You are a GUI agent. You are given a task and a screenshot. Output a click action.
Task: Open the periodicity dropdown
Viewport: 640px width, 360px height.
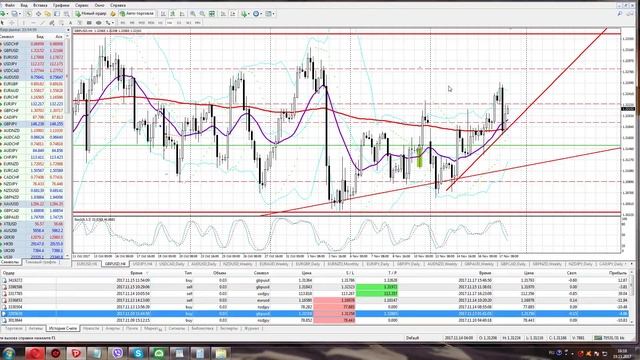pyautogui.click(x=257, y=13)
